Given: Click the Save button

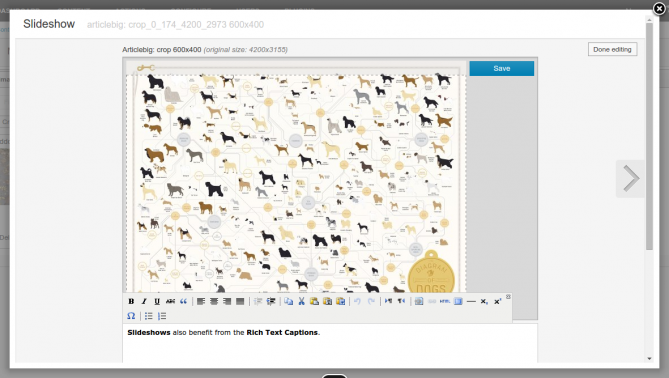Looking at the screenshot, I should 502,68.
